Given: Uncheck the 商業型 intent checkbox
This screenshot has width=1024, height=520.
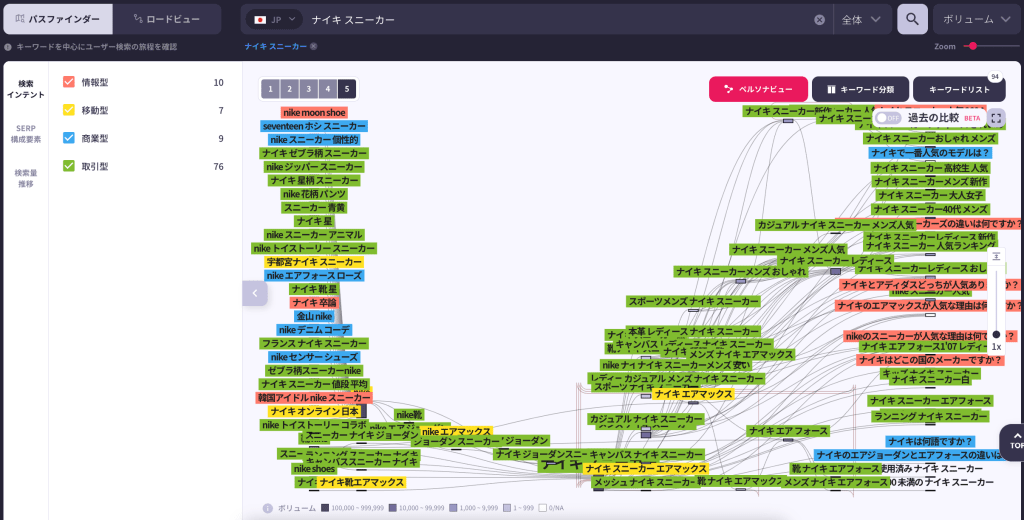Looking at the screenshot, I should pos(69,138).
